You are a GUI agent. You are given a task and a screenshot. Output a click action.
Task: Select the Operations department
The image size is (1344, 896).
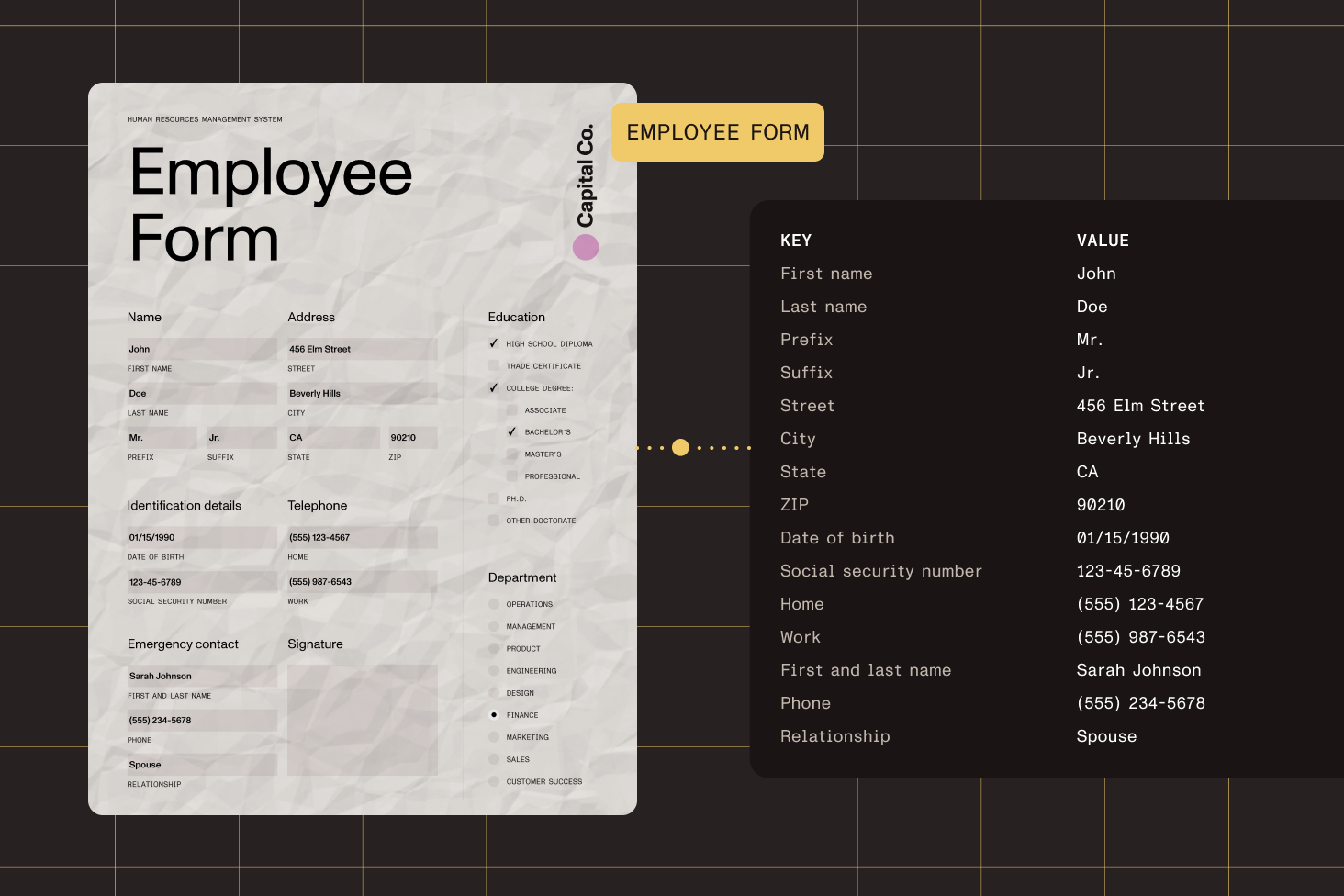click(x=493, y=604)
